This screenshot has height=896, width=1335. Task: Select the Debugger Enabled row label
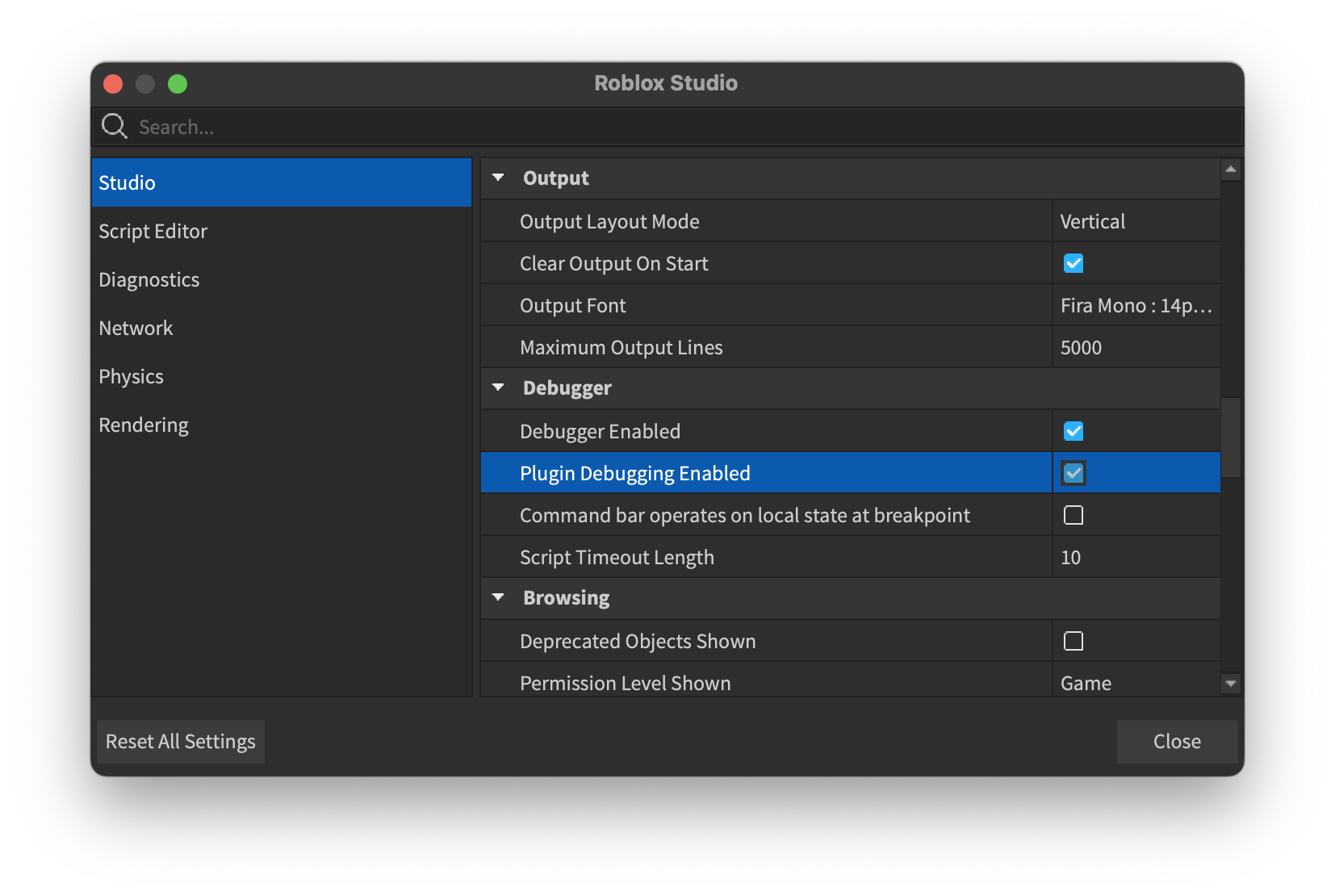tap(600, 431)
